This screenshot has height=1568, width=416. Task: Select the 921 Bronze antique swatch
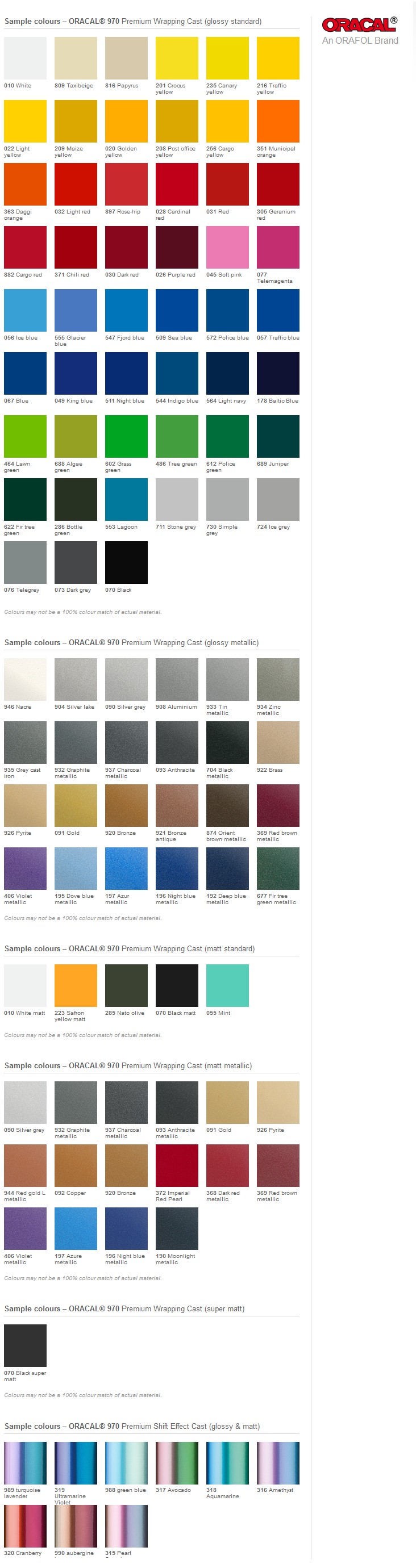point(177,806)
